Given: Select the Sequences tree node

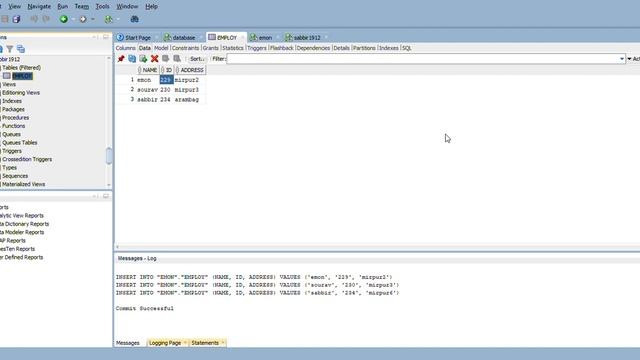Looking at the screenshot, I should [15, 176].
